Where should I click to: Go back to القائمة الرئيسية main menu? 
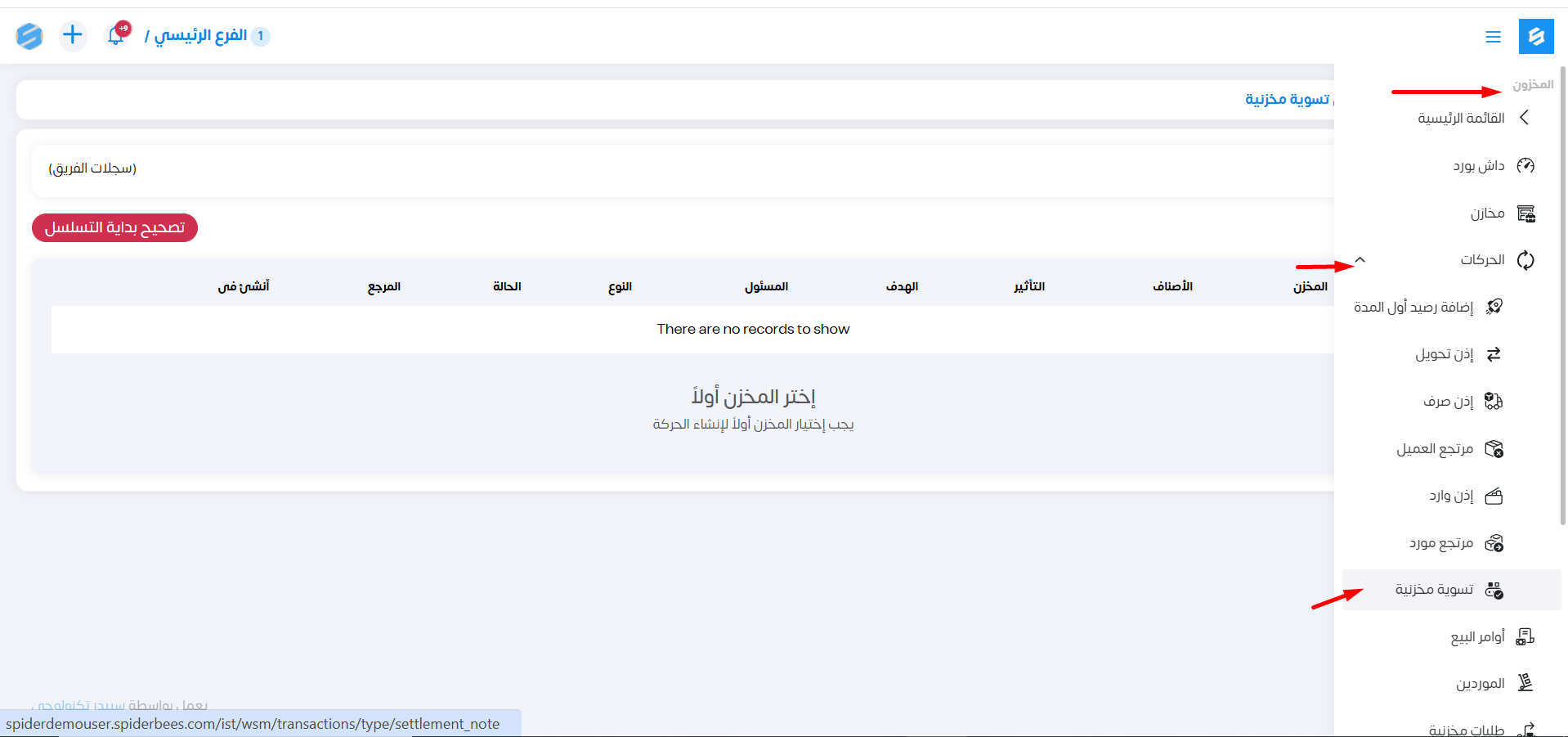click(1461, 119)
